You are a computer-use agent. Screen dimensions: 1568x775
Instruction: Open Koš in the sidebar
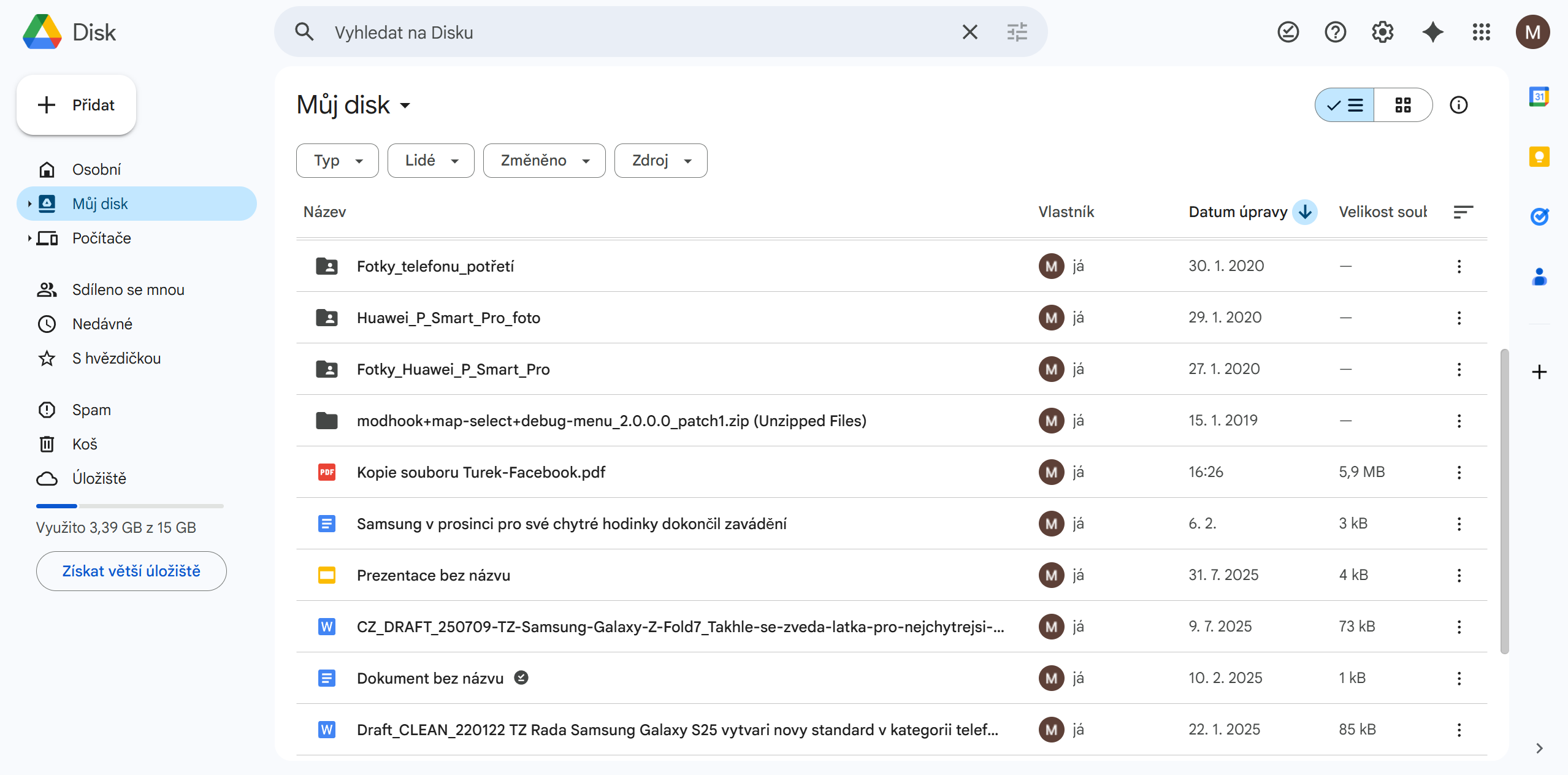(85, 444)
